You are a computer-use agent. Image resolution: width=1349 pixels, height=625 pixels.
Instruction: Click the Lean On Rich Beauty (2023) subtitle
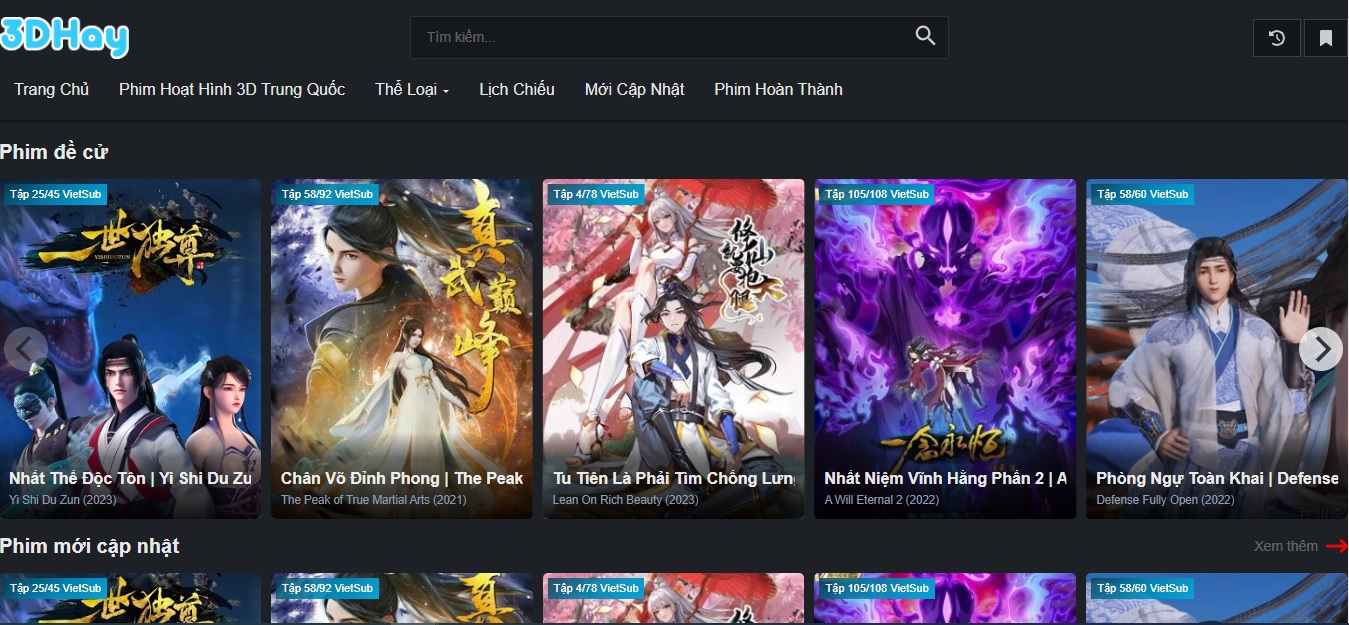point(625,500)
